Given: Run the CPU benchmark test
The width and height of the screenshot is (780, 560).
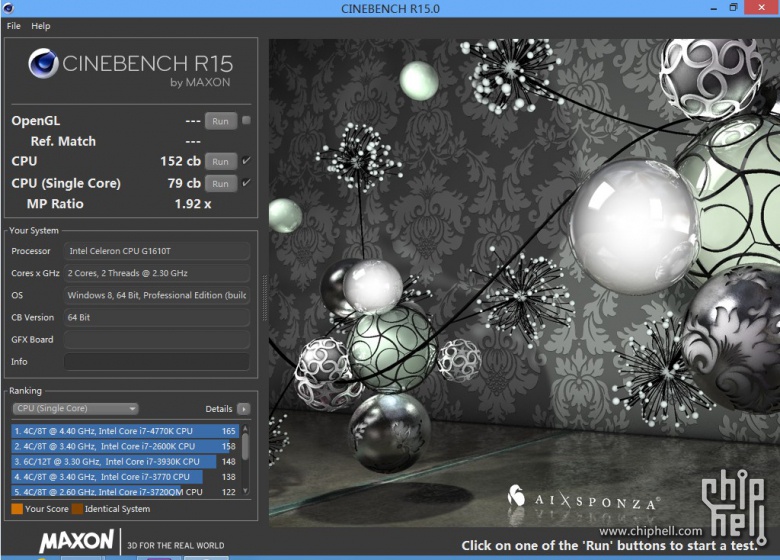Looking at the screenshot, I should coord(220,162).
